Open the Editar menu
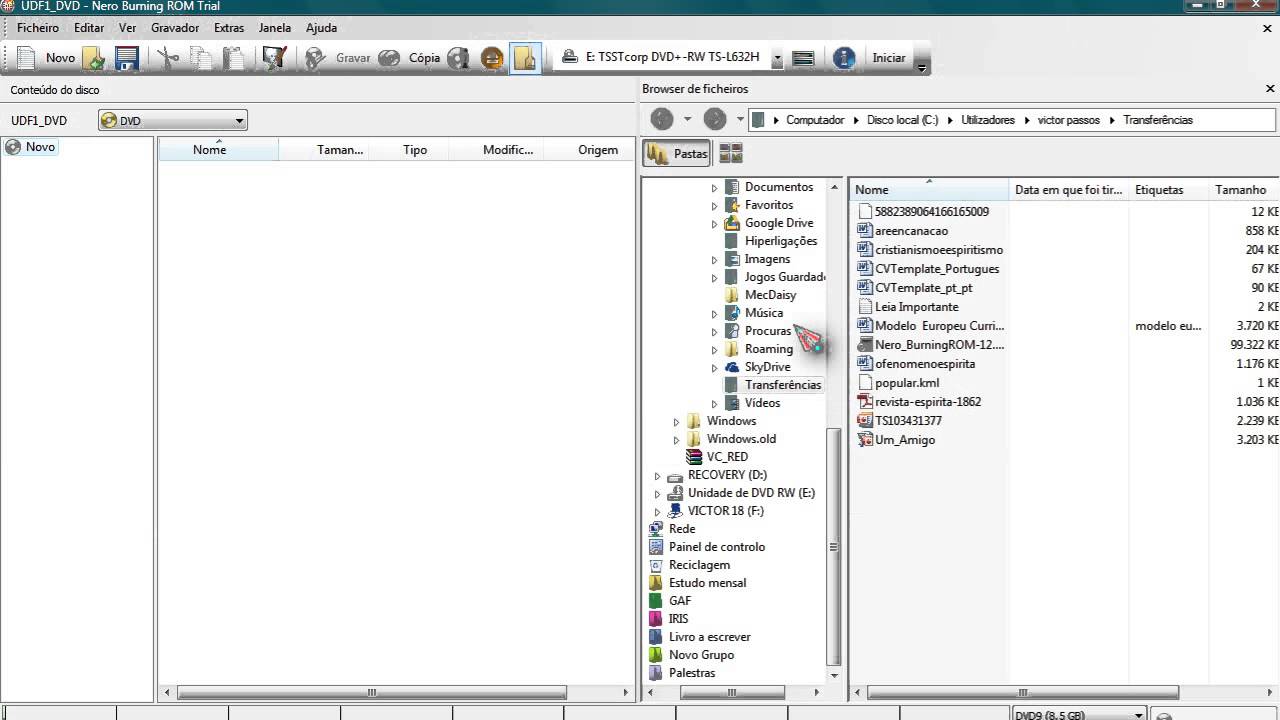 [x=89, y=28]
